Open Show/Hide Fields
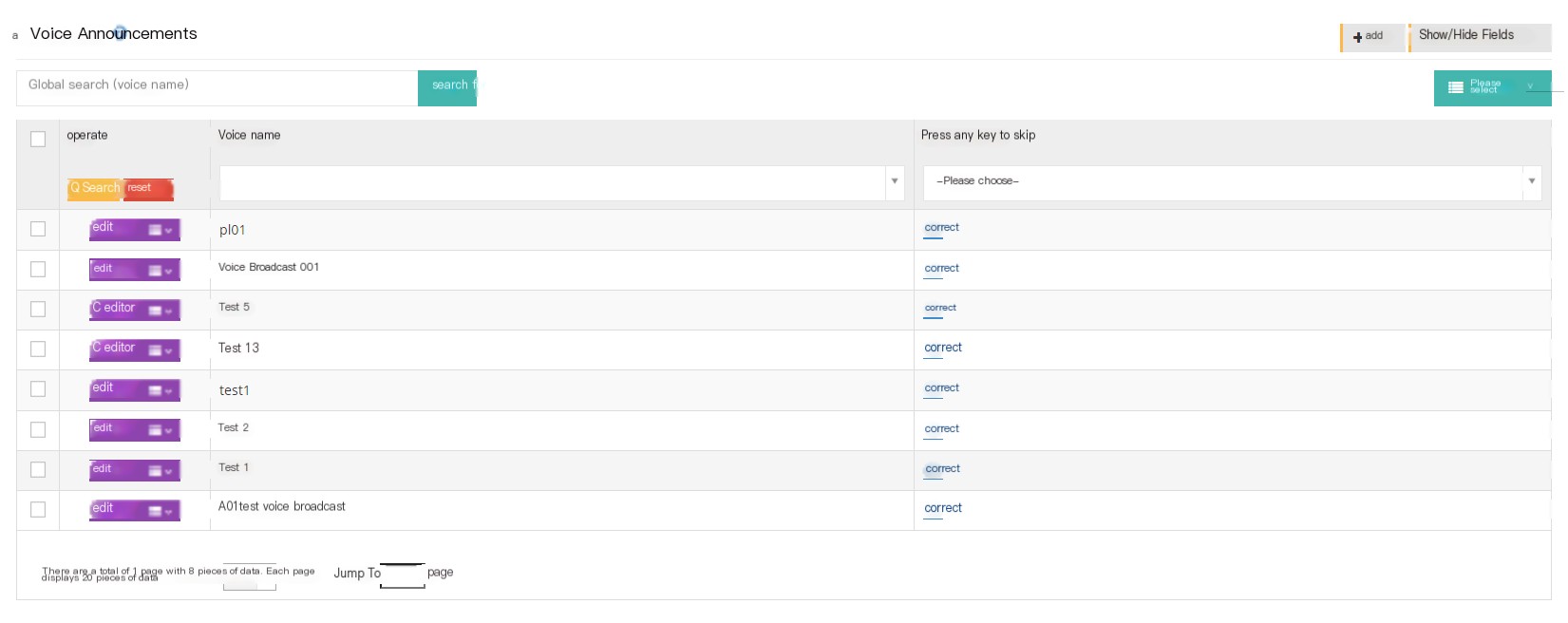 (x=1480, y=37)
